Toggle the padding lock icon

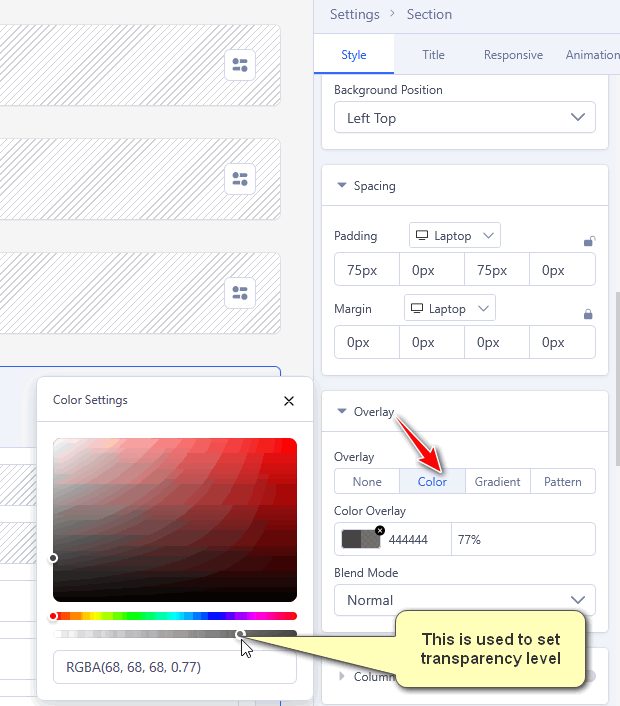click(589, 241)
